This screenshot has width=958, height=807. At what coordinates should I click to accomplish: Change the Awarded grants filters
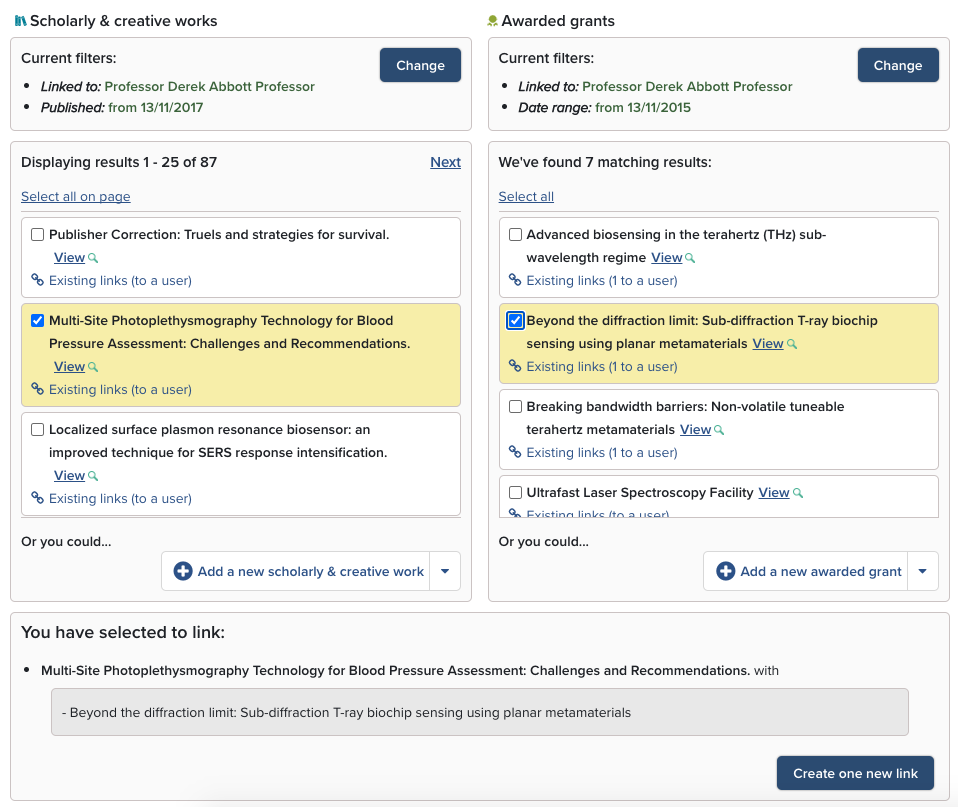897,65
